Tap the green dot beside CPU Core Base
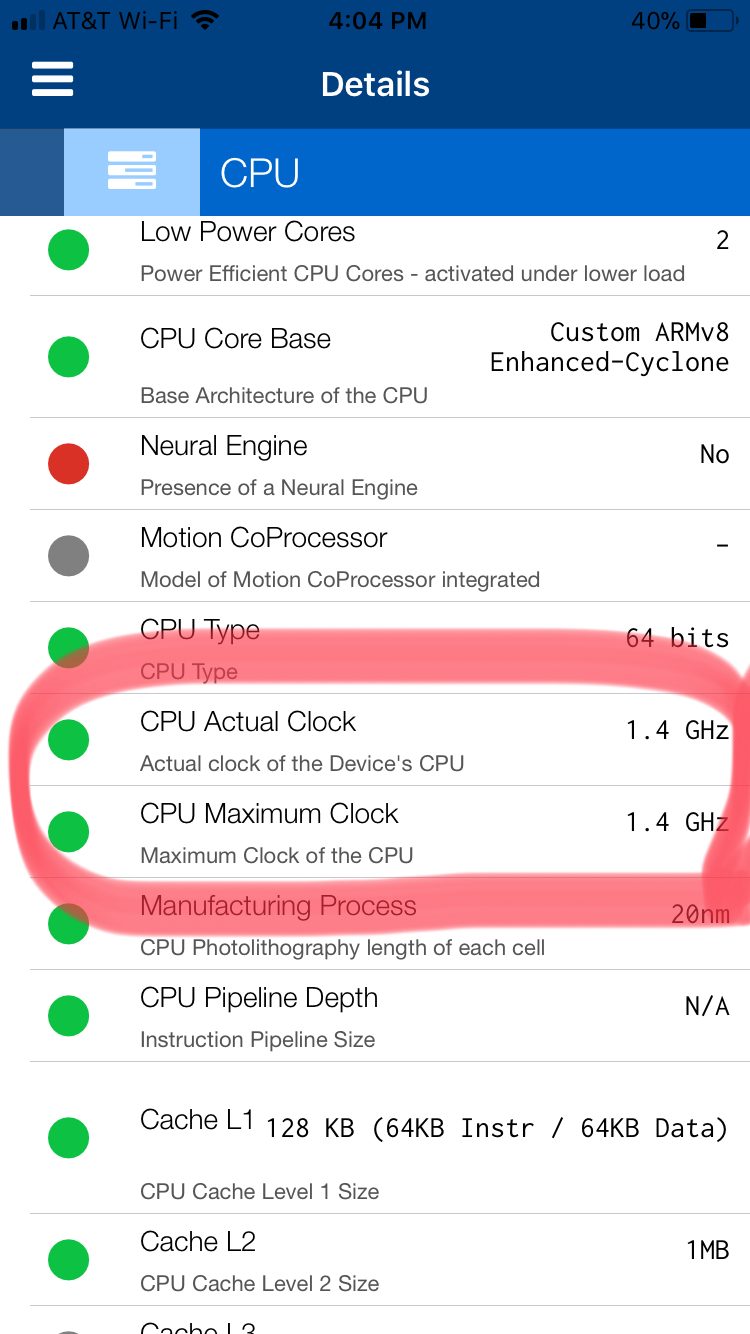 [x=69, y=357]
